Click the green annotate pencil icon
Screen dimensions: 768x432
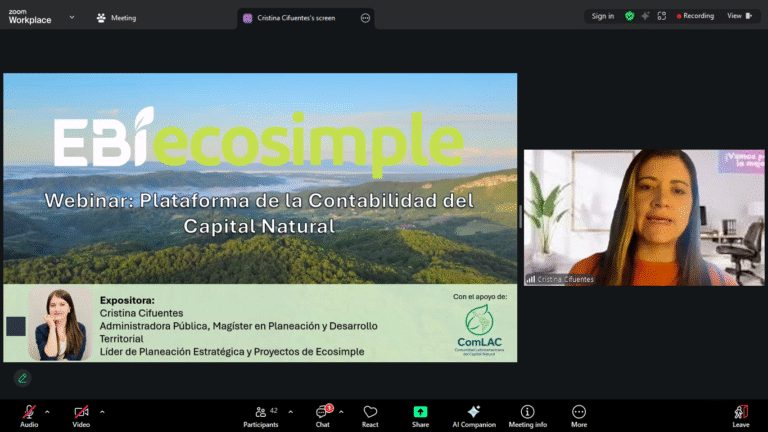(22, 377)
